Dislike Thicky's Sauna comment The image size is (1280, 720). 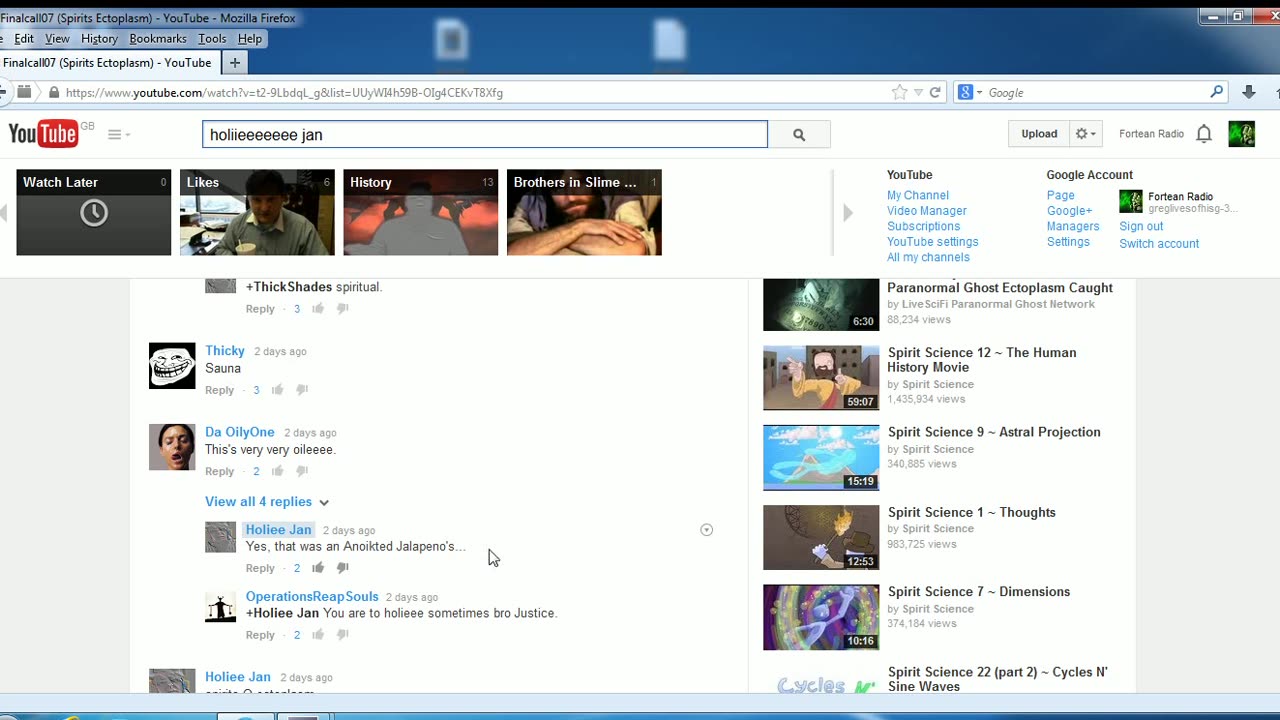coord(302,390)
